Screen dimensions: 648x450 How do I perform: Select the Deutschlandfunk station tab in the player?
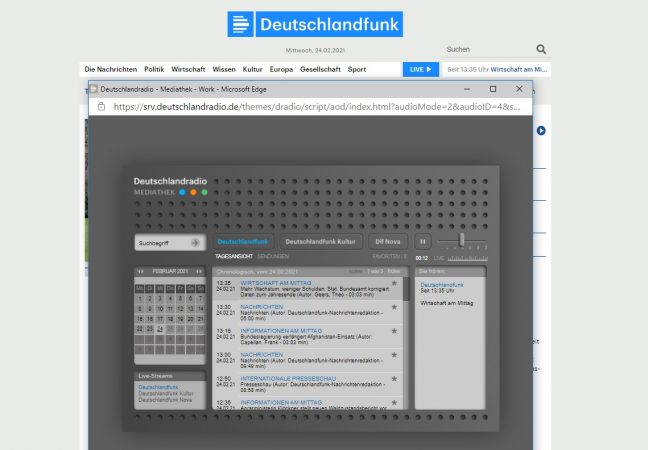(243, 242)
